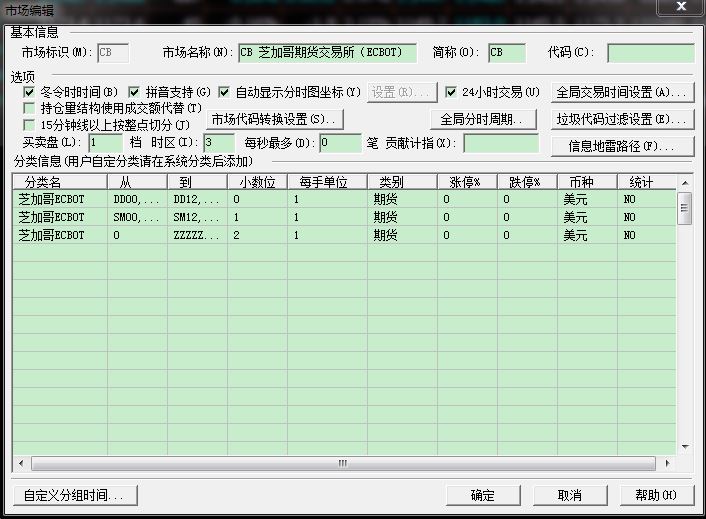Click the 市场名称 input field

pyautogui.click(x=326, y=53)
